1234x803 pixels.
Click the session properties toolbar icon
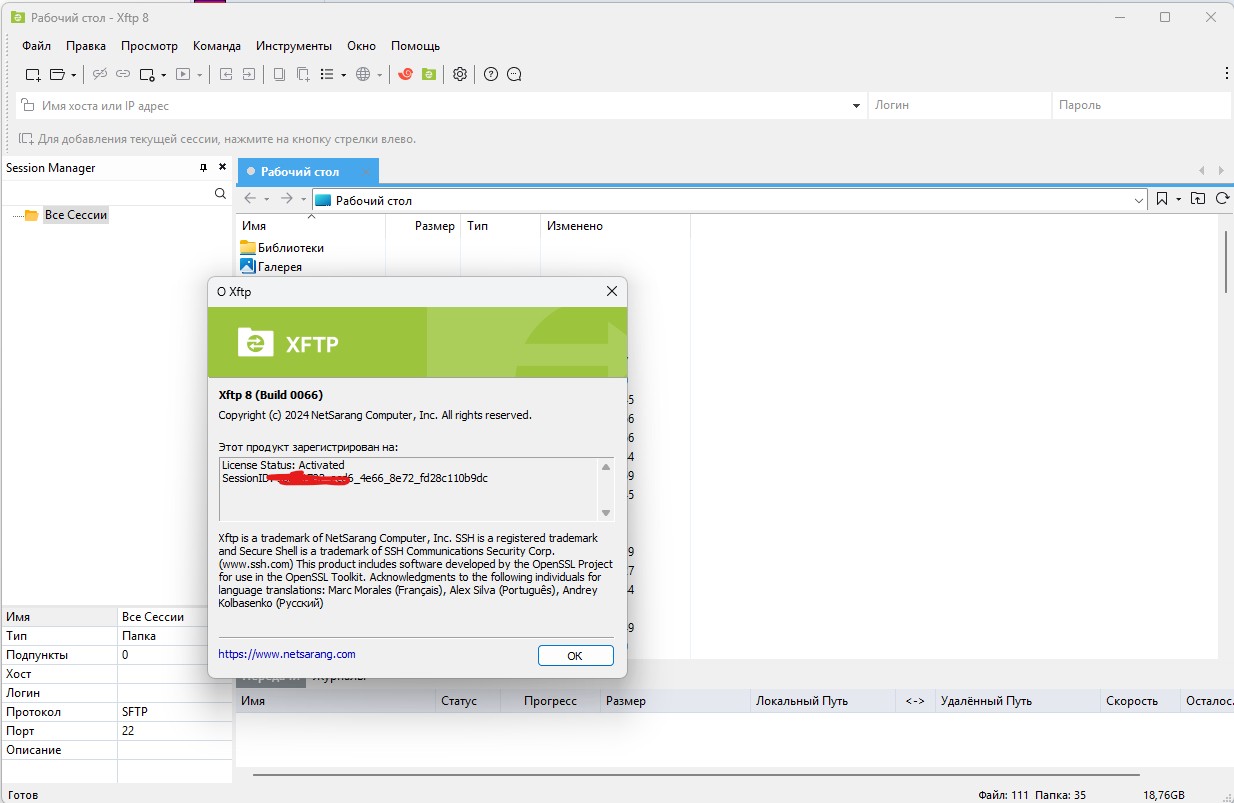point(147,74)
